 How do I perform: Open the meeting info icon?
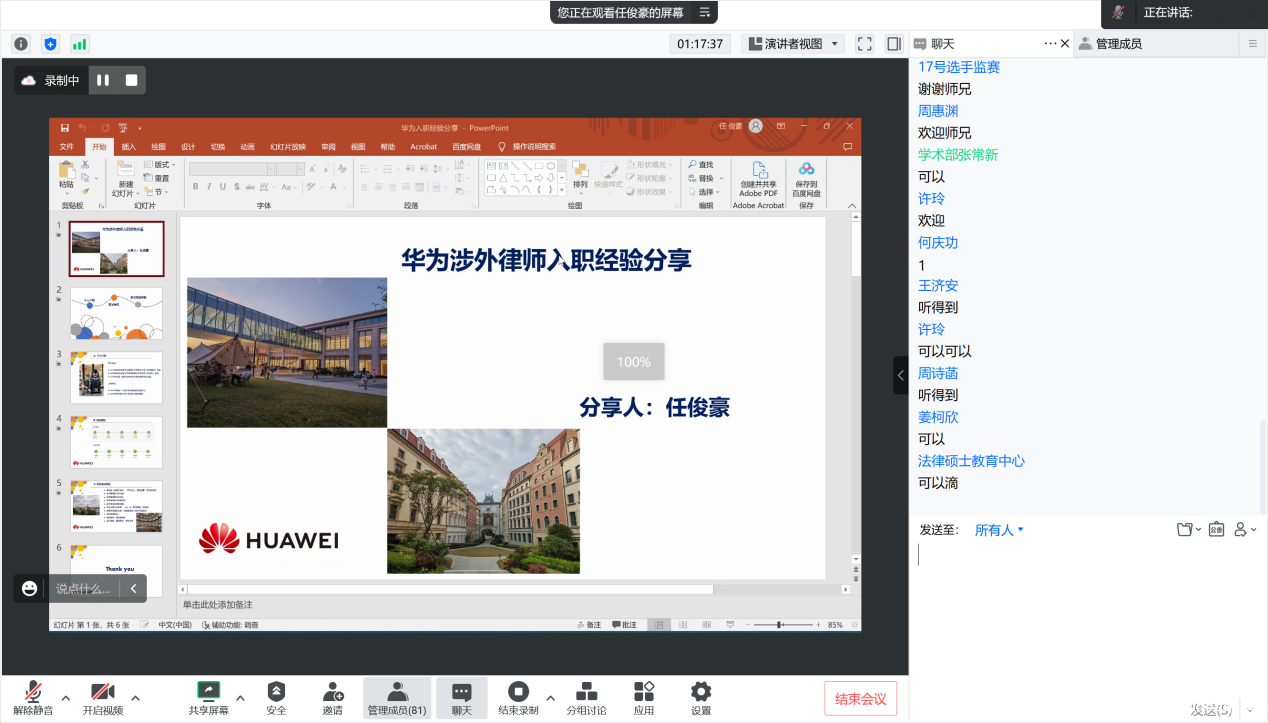click(21, 44)
